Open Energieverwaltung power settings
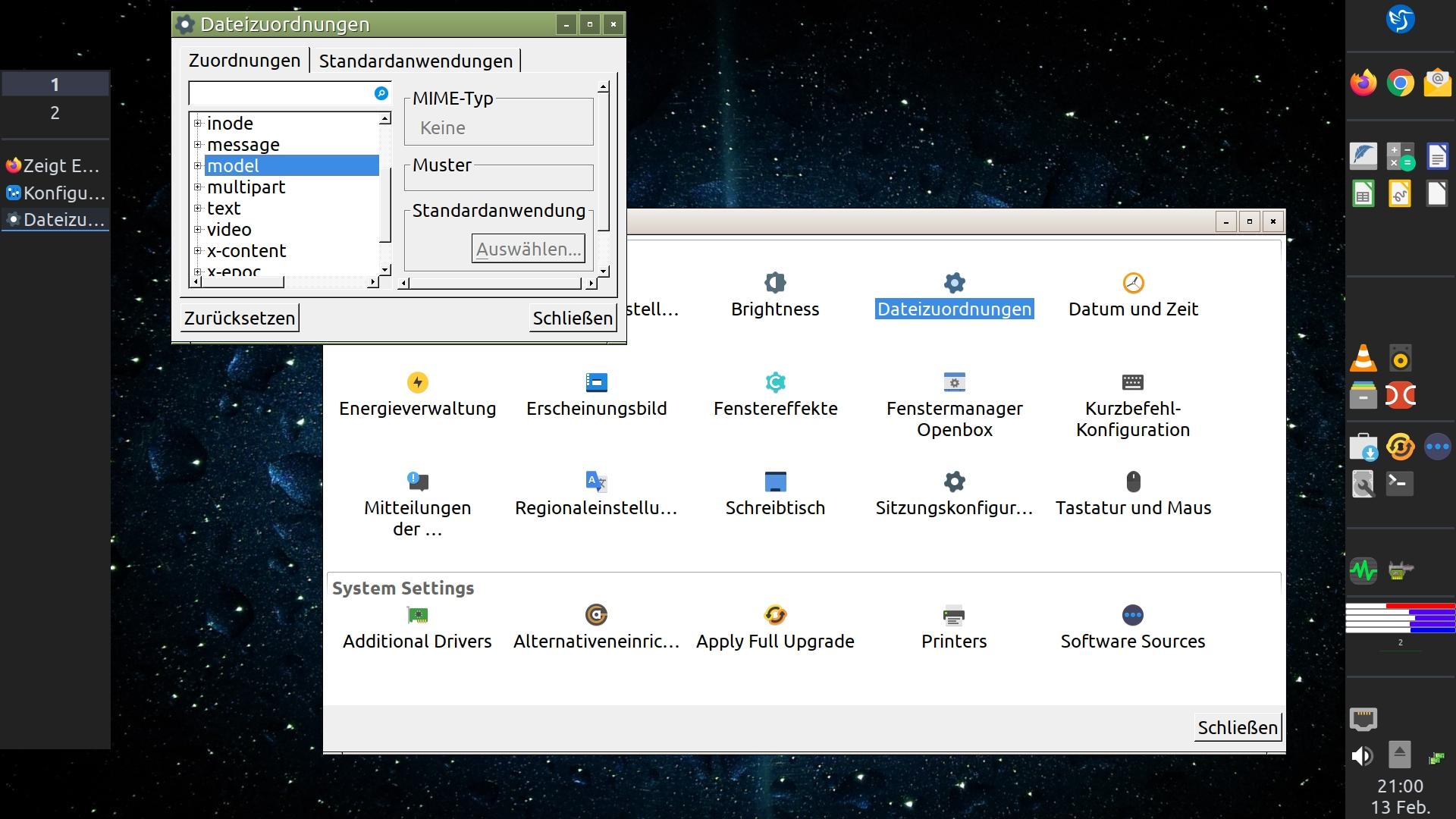Screen dimensions: 1456x819 (417, 383)
